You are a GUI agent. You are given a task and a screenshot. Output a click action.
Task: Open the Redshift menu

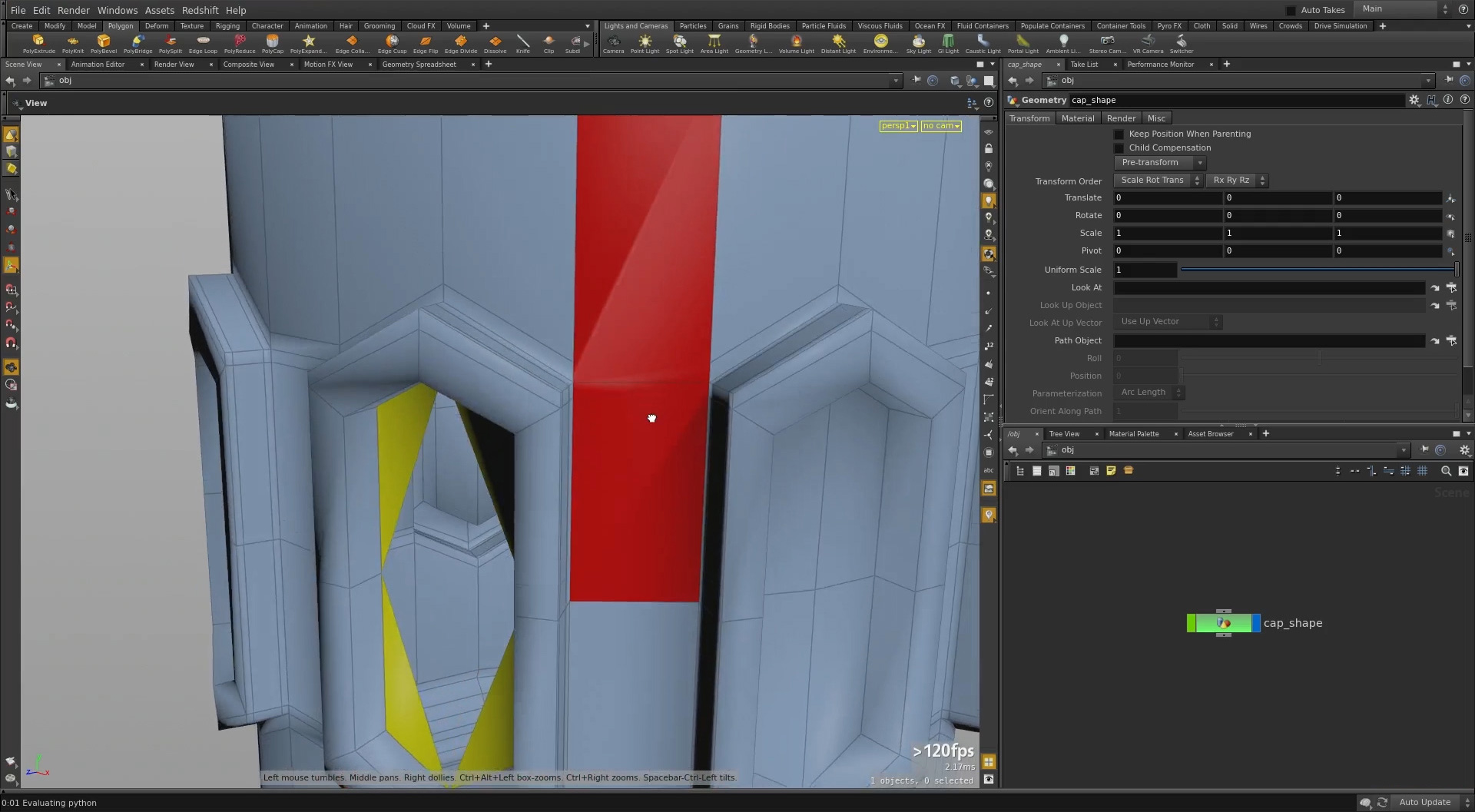point(200,10)
